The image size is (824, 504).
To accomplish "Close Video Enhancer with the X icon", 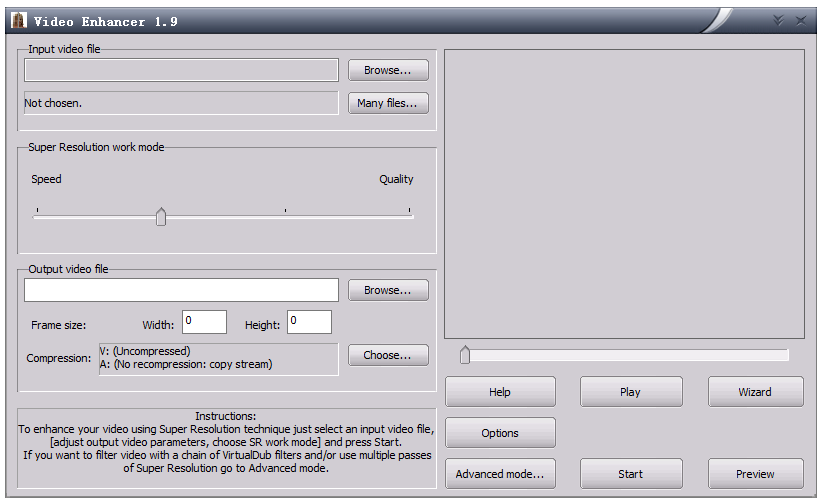I will (x=801, y=21).
